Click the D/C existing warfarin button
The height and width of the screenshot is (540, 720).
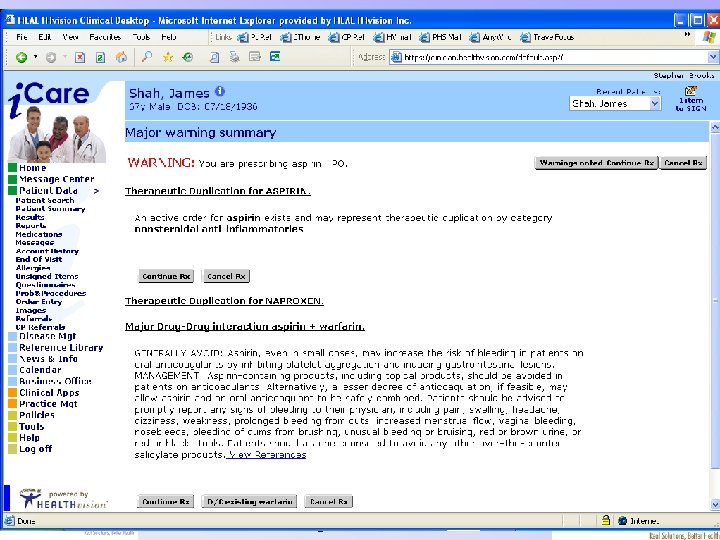249,501
